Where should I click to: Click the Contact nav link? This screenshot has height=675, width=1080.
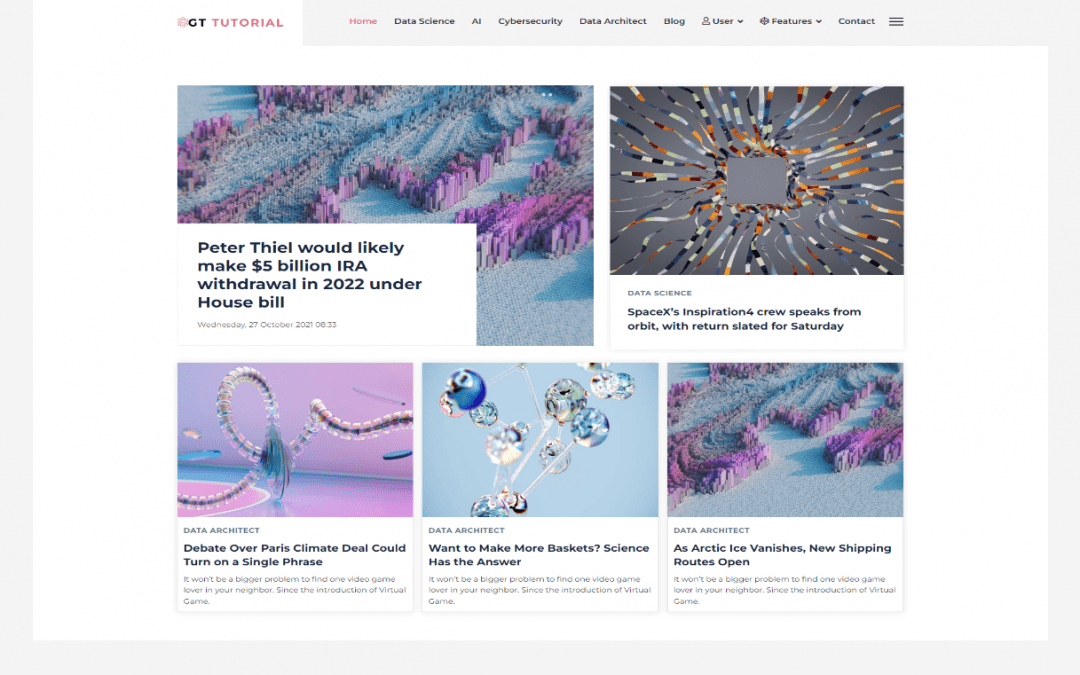pos(856,21)
